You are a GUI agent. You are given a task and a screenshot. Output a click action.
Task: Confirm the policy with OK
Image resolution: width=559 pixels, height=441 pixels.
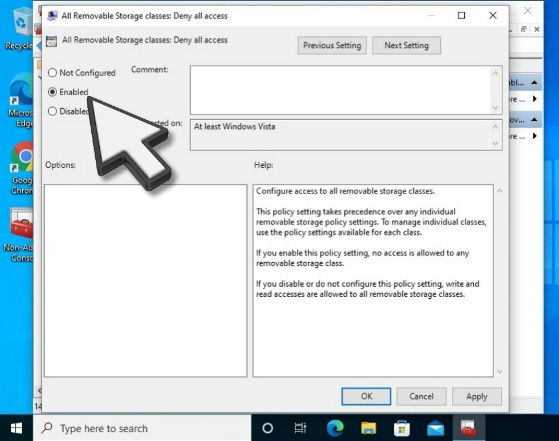366,396
